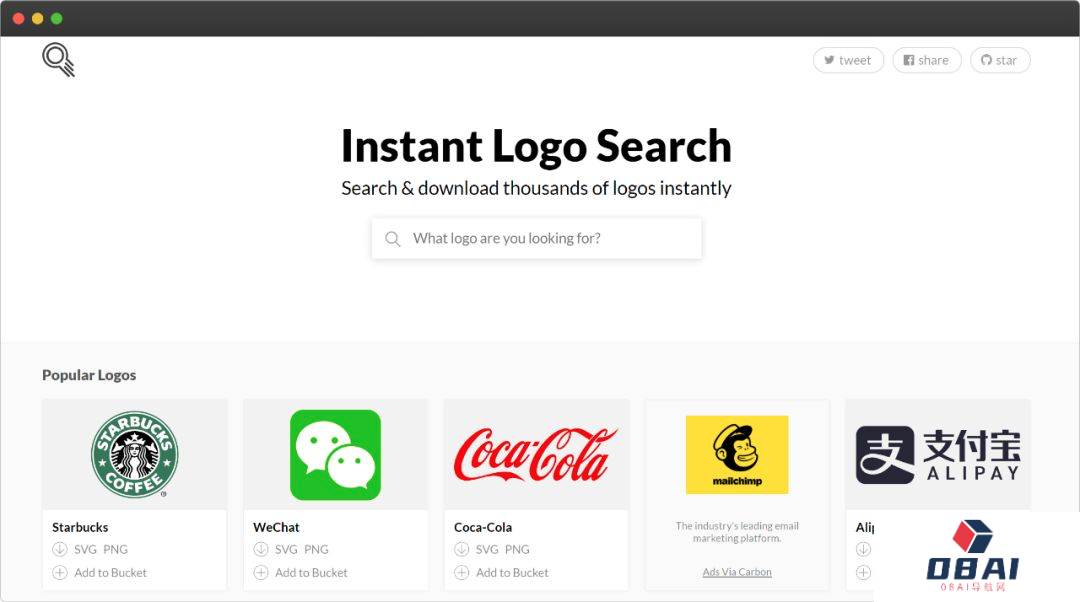Click the search magnifier icon in search box
Image resolution: width=1080 pixels, height=602 pixels.
393,239
